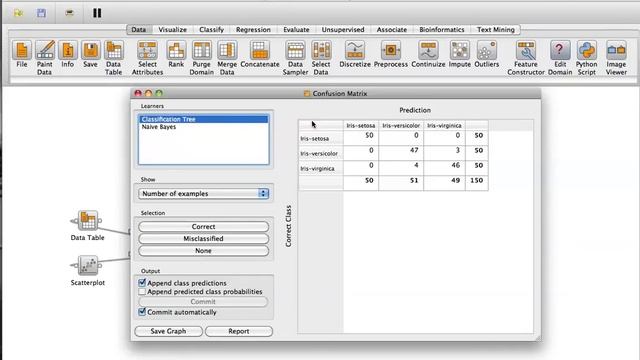Click the Correct selection button
Screen dimensions: 640x360
[x=203, y=227]
